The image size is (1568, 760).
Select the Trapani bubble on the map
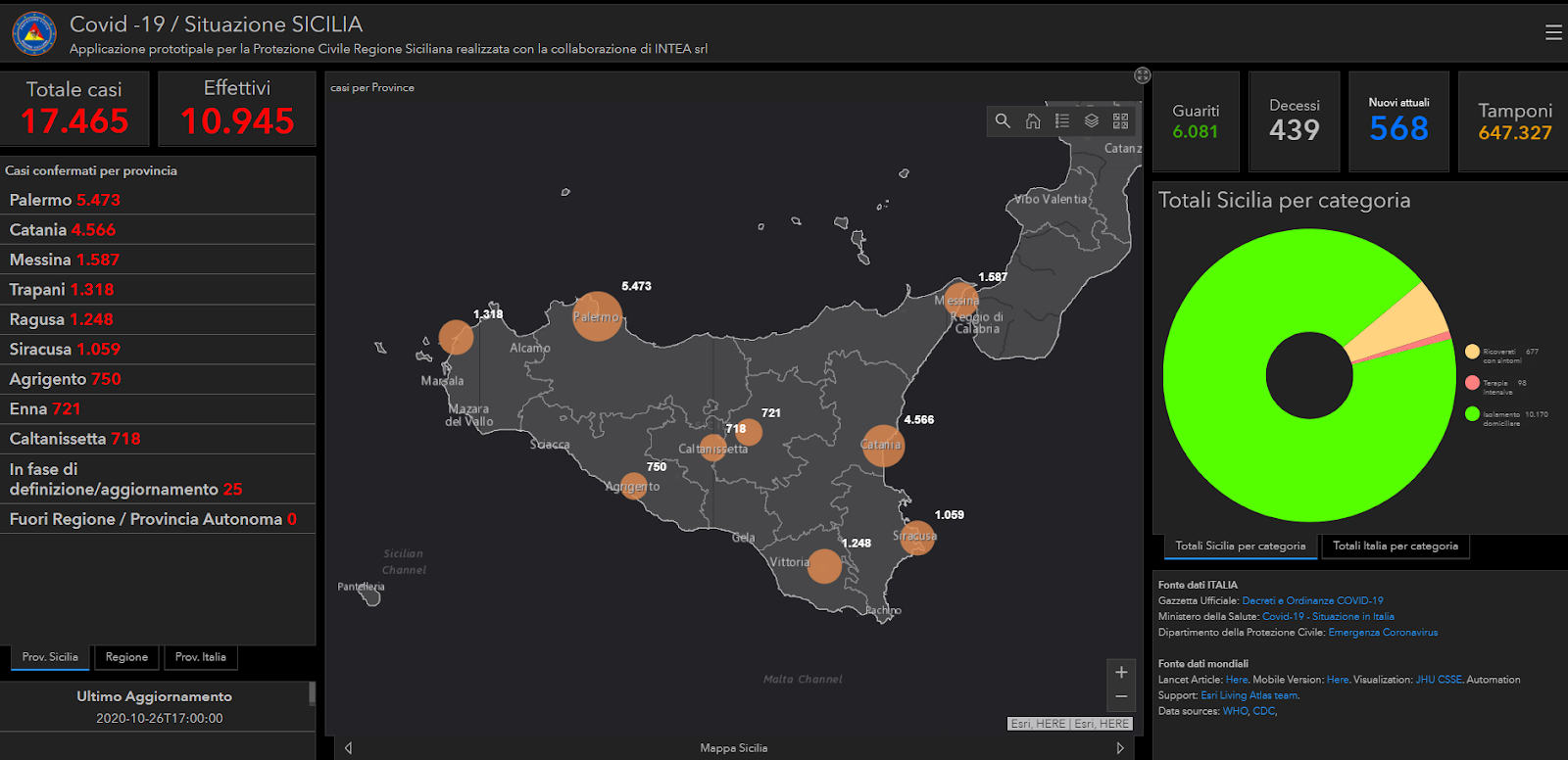click(x=456, y=337)
